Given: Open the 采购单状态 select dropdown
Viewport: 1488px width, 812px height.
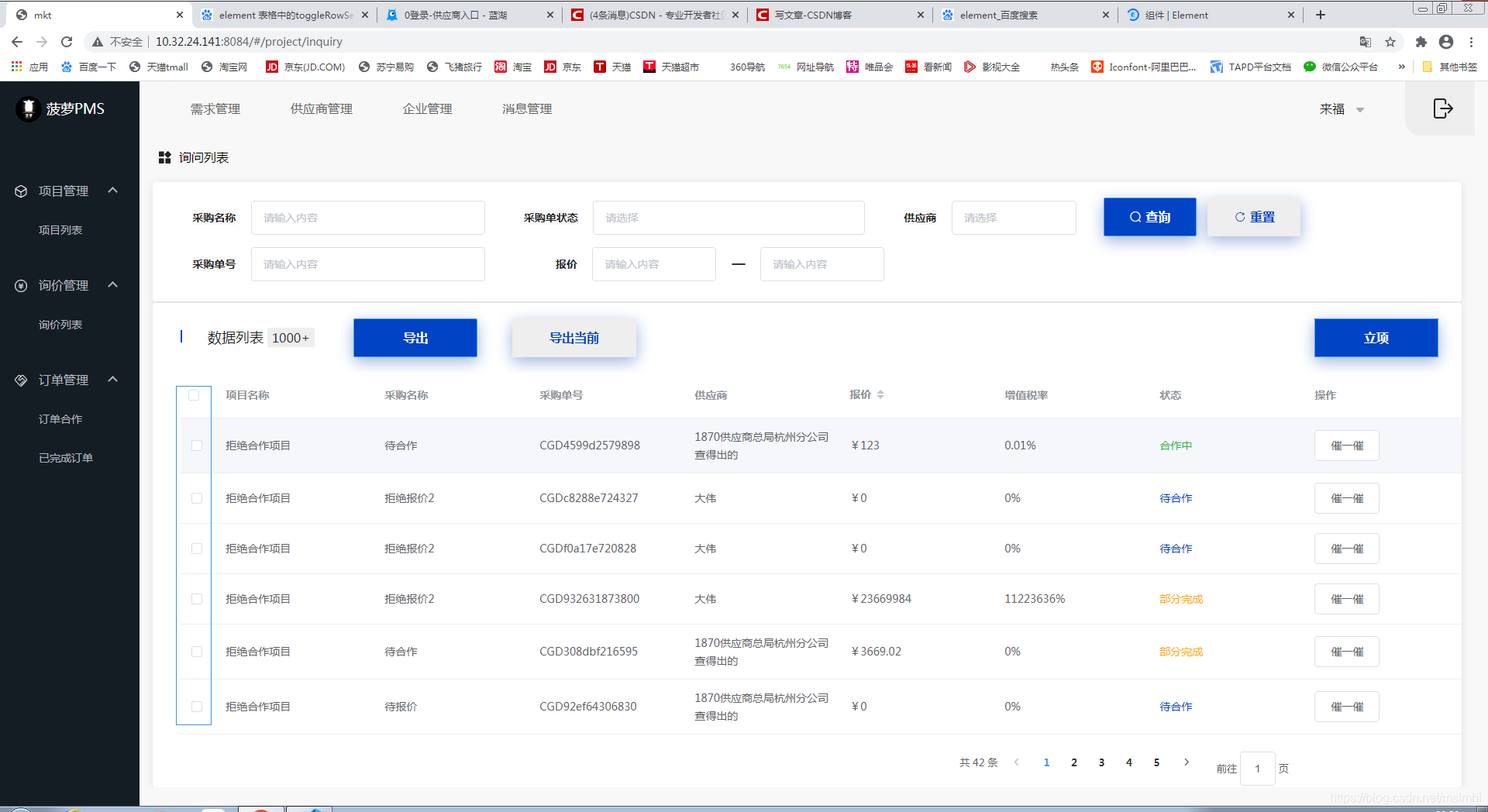Looking at the screenshot, I should click(728, 218).
